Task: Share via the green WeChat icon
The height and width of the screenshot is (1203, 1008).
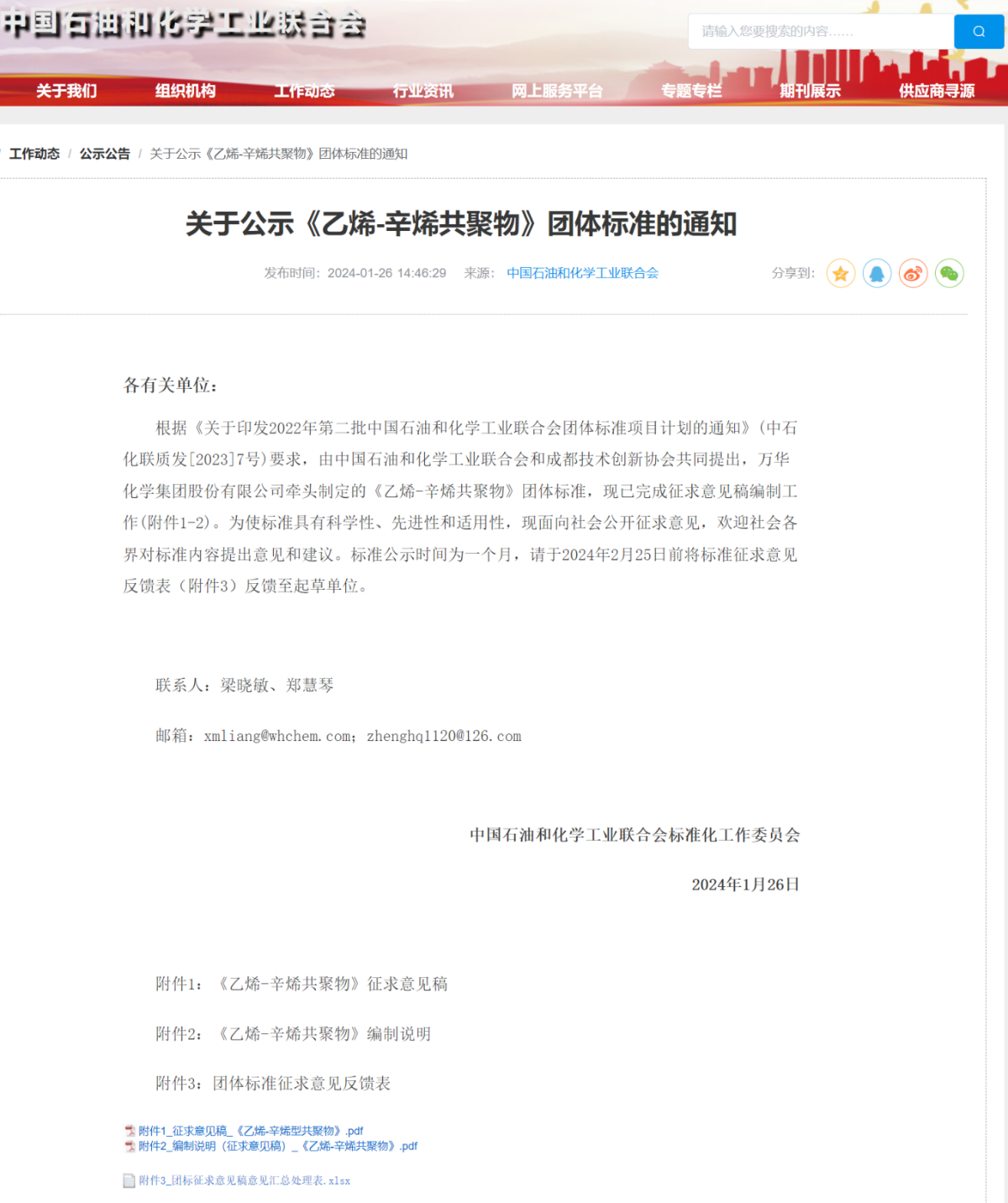Action: 949,274
